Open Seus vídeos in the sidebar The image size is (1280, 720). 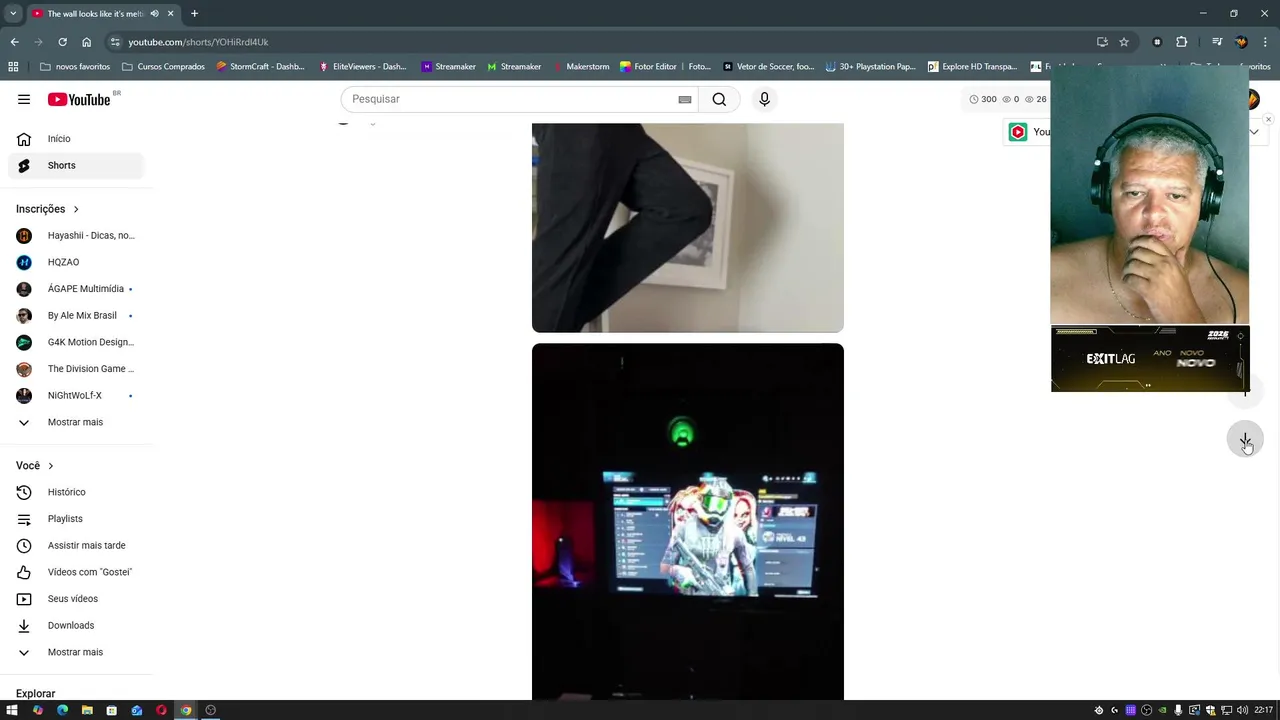tap(76, 599)
